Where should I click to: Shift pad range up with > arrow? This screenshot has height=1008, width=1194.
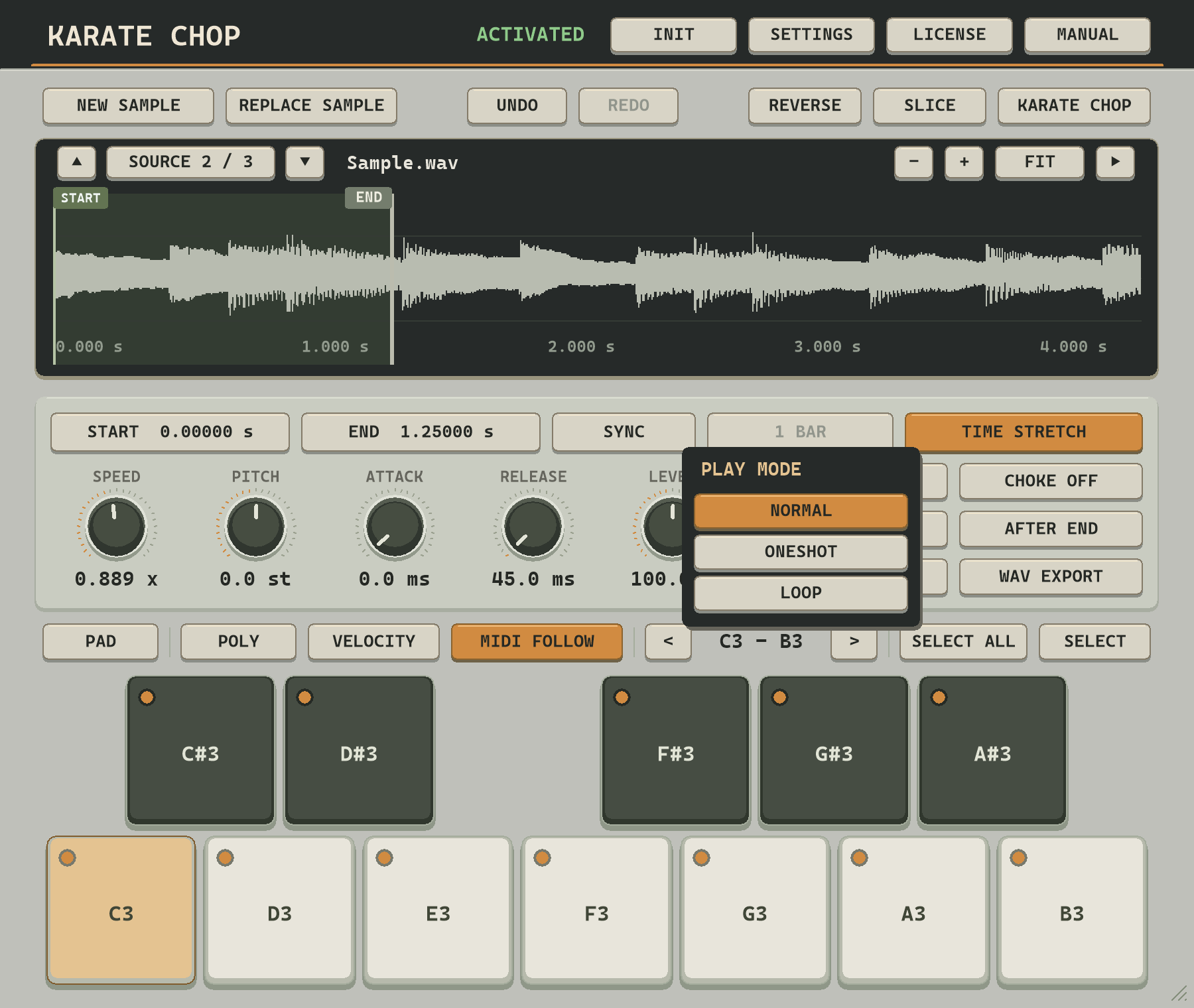854,642
